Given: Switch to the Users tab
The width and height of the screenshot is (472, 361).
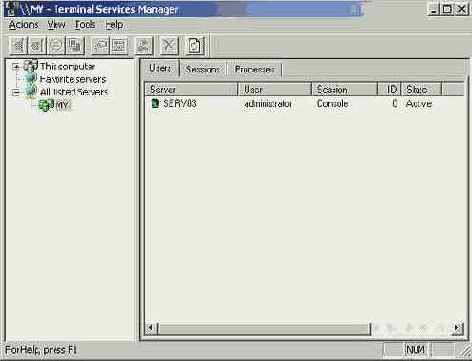Looking at the screenshot, I should point(160,68).
